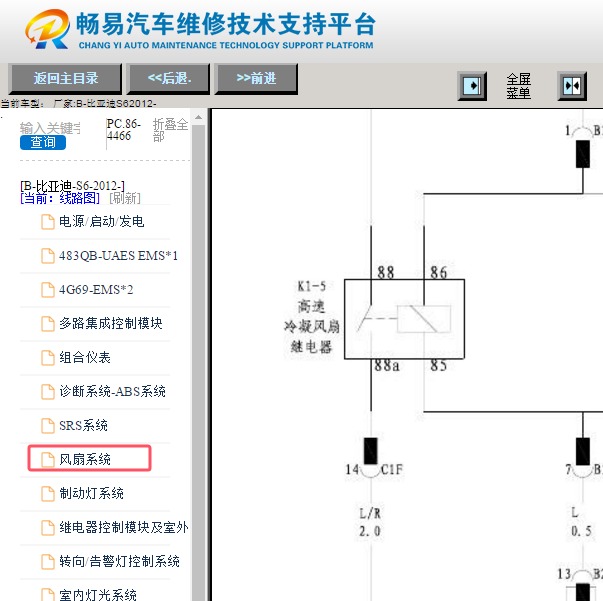Screen dimensions: 603x601
Task: Open the 电源/启动/发电 tree item
Action: [x=102, y=221]
